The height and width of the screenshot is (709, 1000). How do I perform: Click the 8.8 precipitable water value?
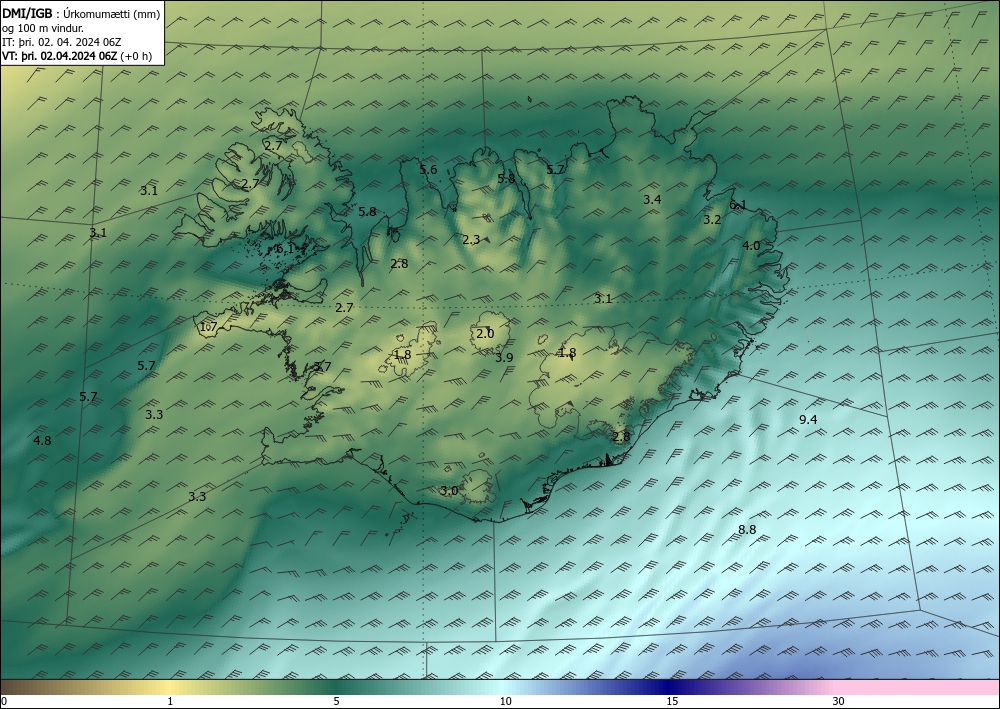tap(747, 530)
